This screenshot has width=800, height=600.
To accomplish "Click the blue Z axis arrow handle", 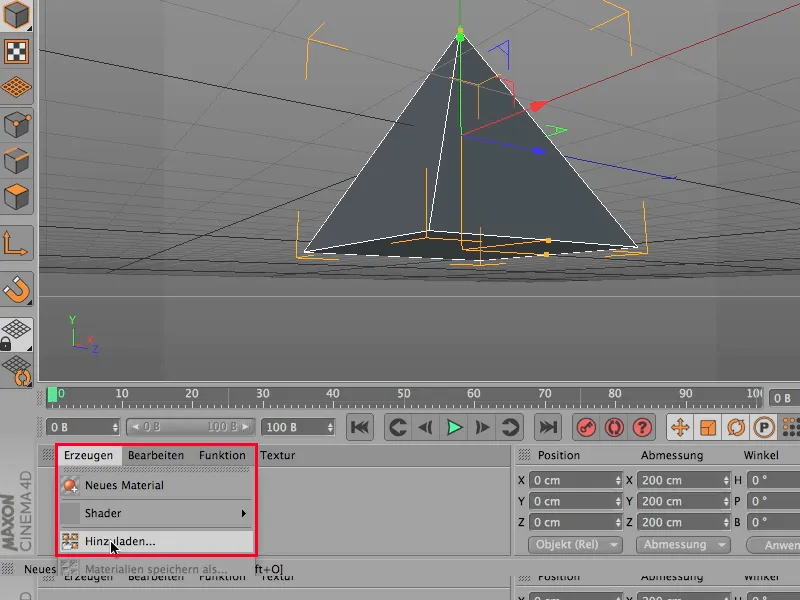I will click(x=539, y=151).
